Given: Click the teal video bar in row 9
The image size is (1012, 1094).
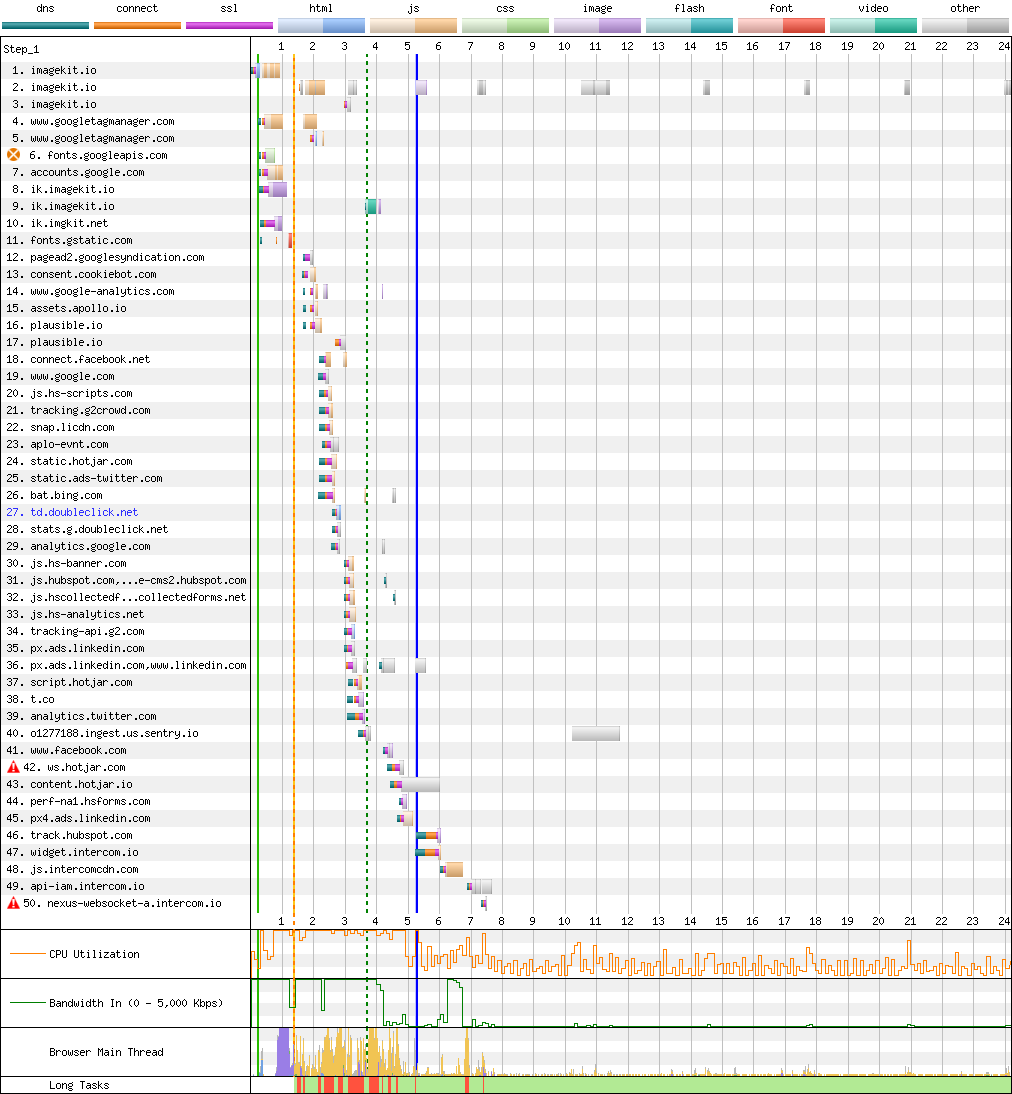Looking at the screenshot, I should tap(371, 206).
